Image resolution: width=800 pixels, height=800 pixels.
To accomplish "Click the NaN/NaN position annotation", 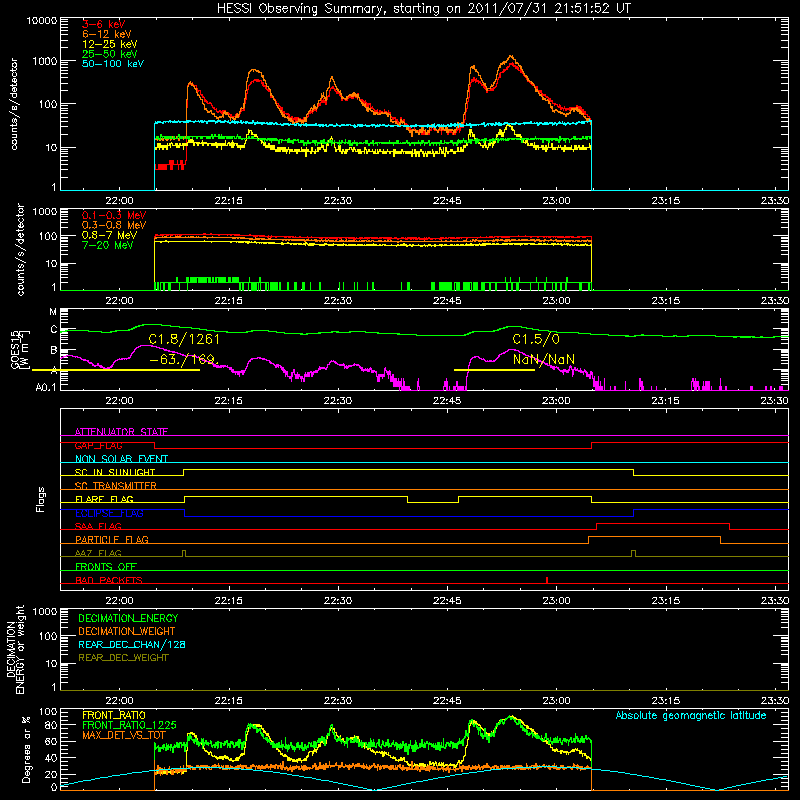I will tap(544, 360).
